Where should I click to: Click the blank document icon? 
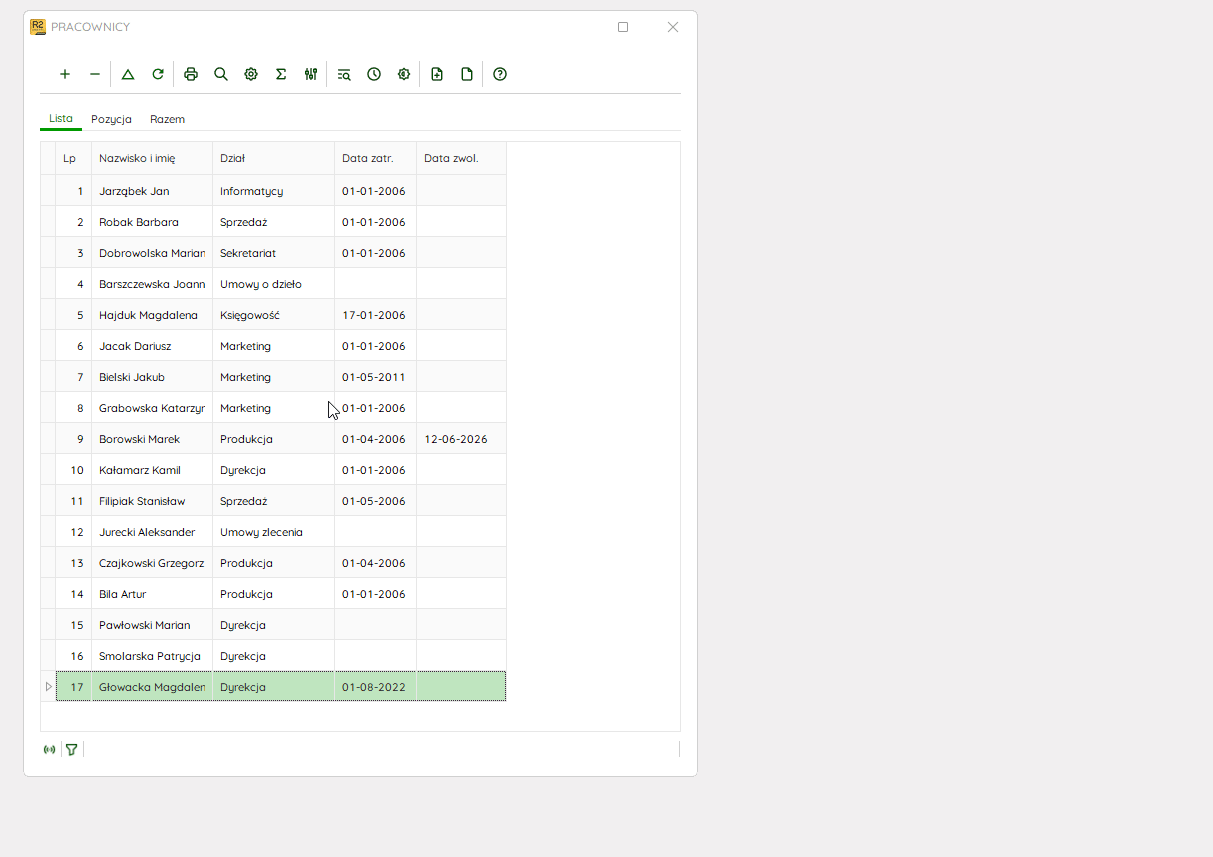coord(467,74)
